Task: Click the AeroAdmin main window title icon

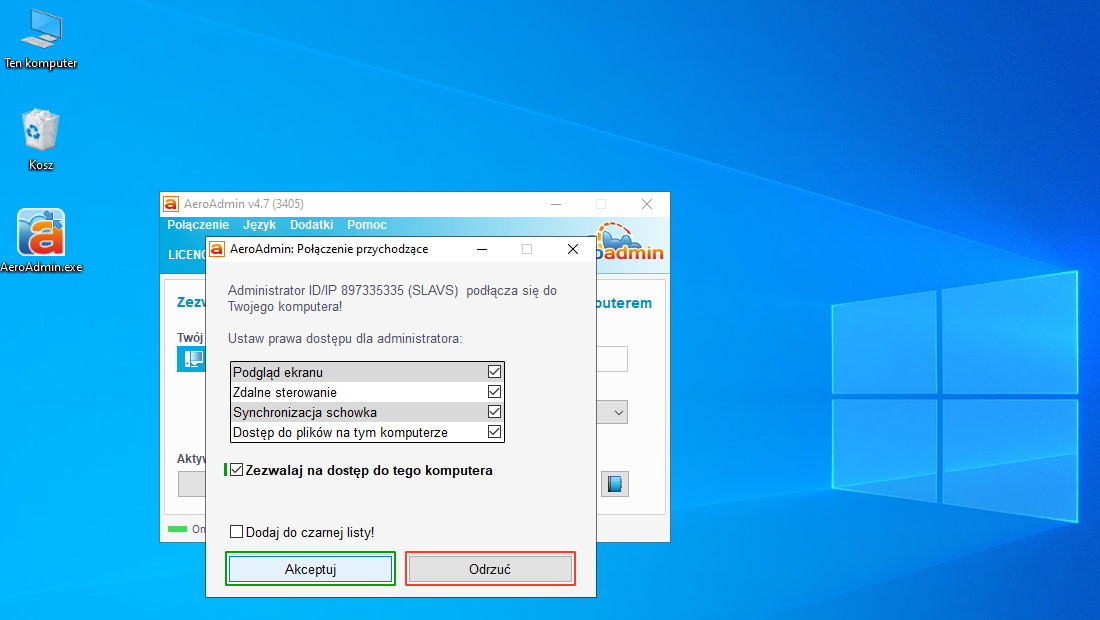Action: point(170,204)
